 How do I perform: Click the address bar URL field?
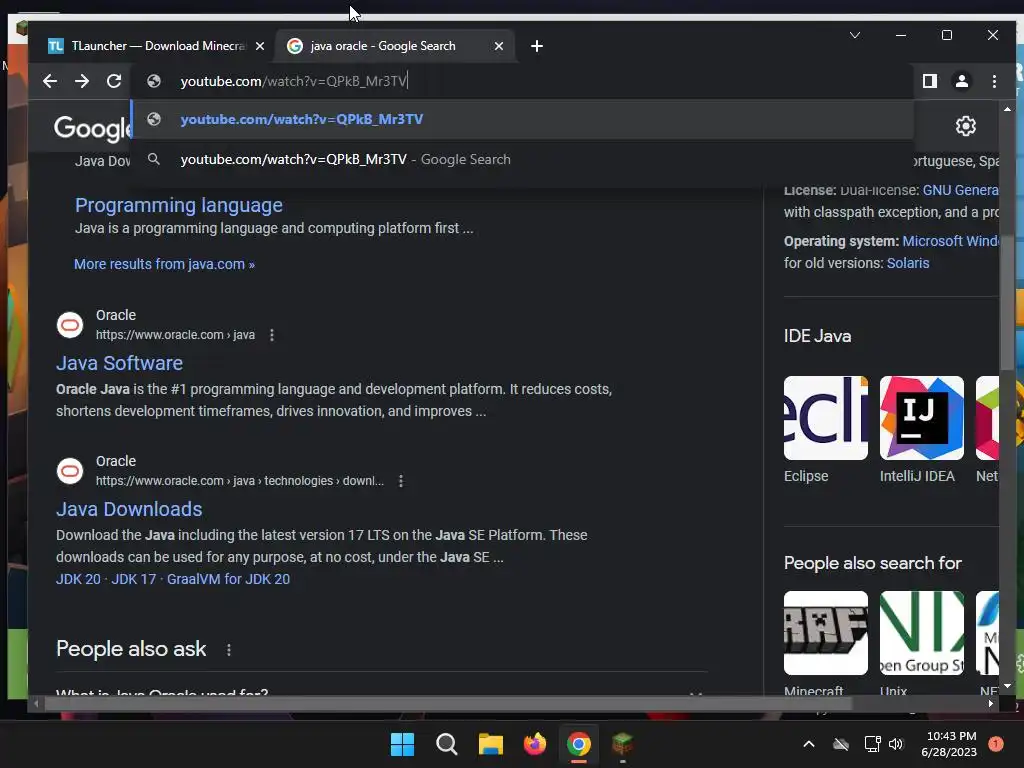522,81
